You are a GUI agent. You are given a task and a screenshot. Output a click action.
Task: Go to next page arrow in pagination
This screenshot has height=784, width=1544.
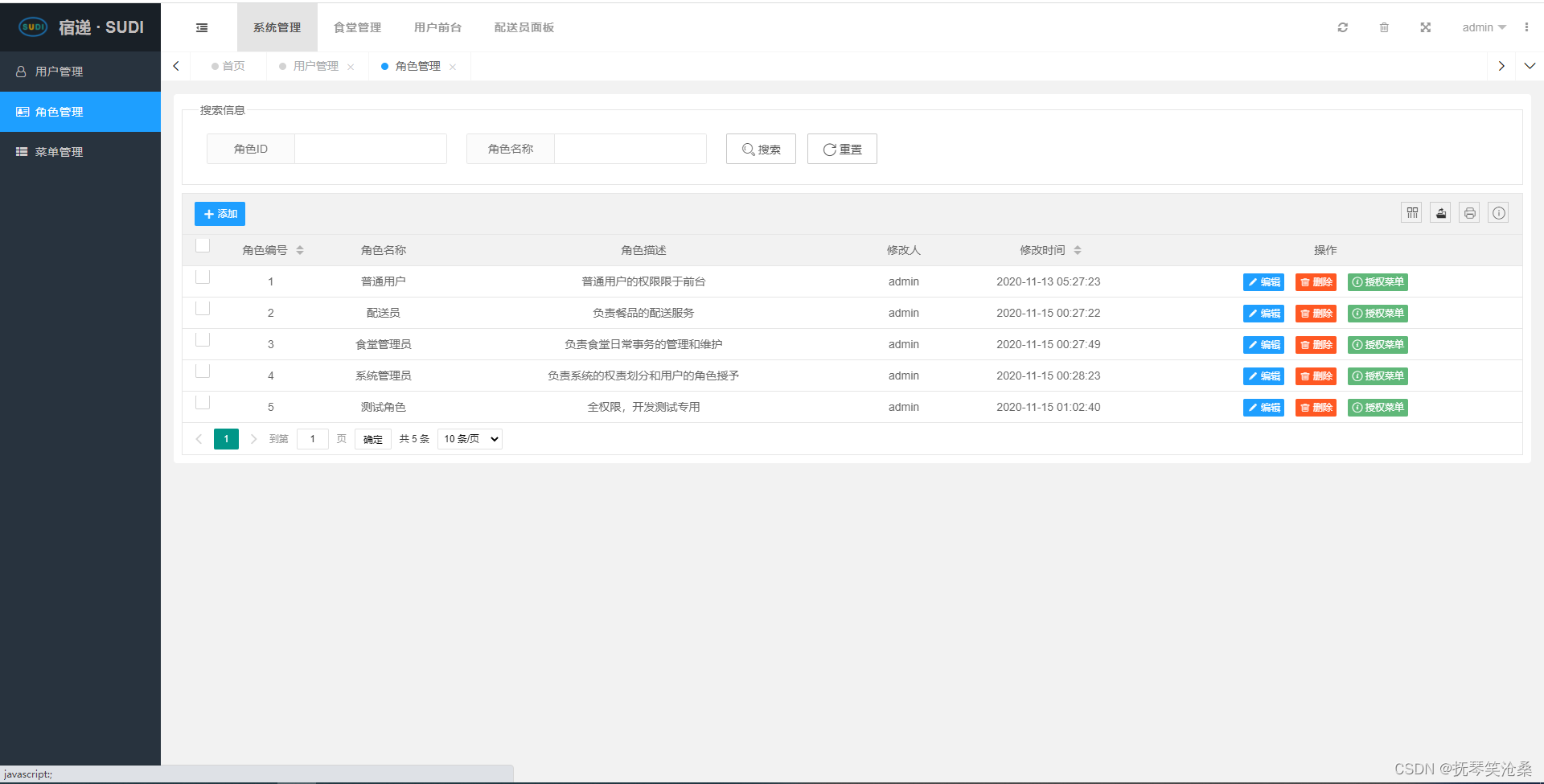253,439
